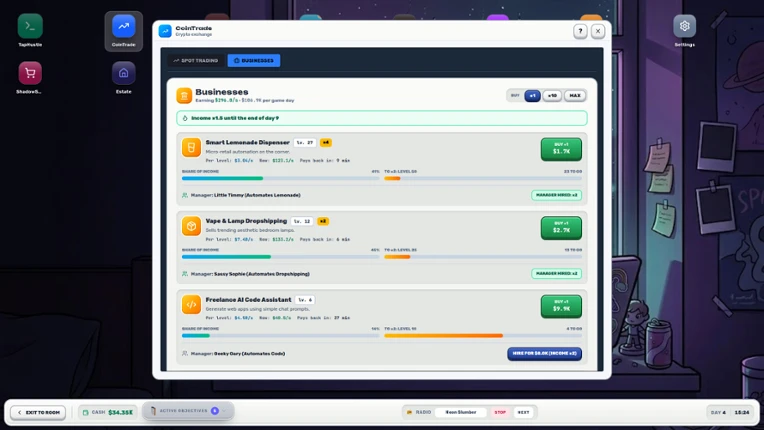Image resolution: width=764 pixels, height=430 pixels.
Task: Set buy amount to x1
Action: pos(533,95)
